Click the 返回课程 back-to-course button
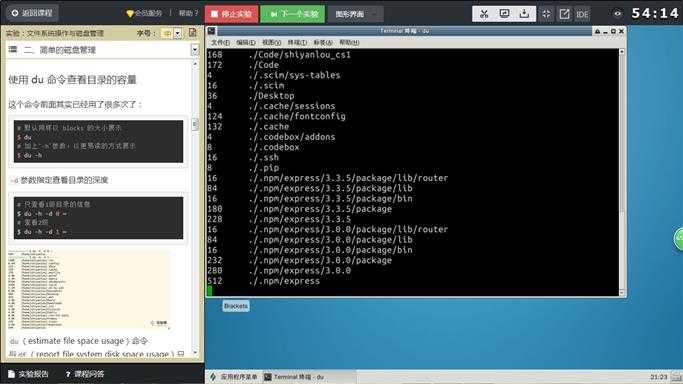 (32, 13)
